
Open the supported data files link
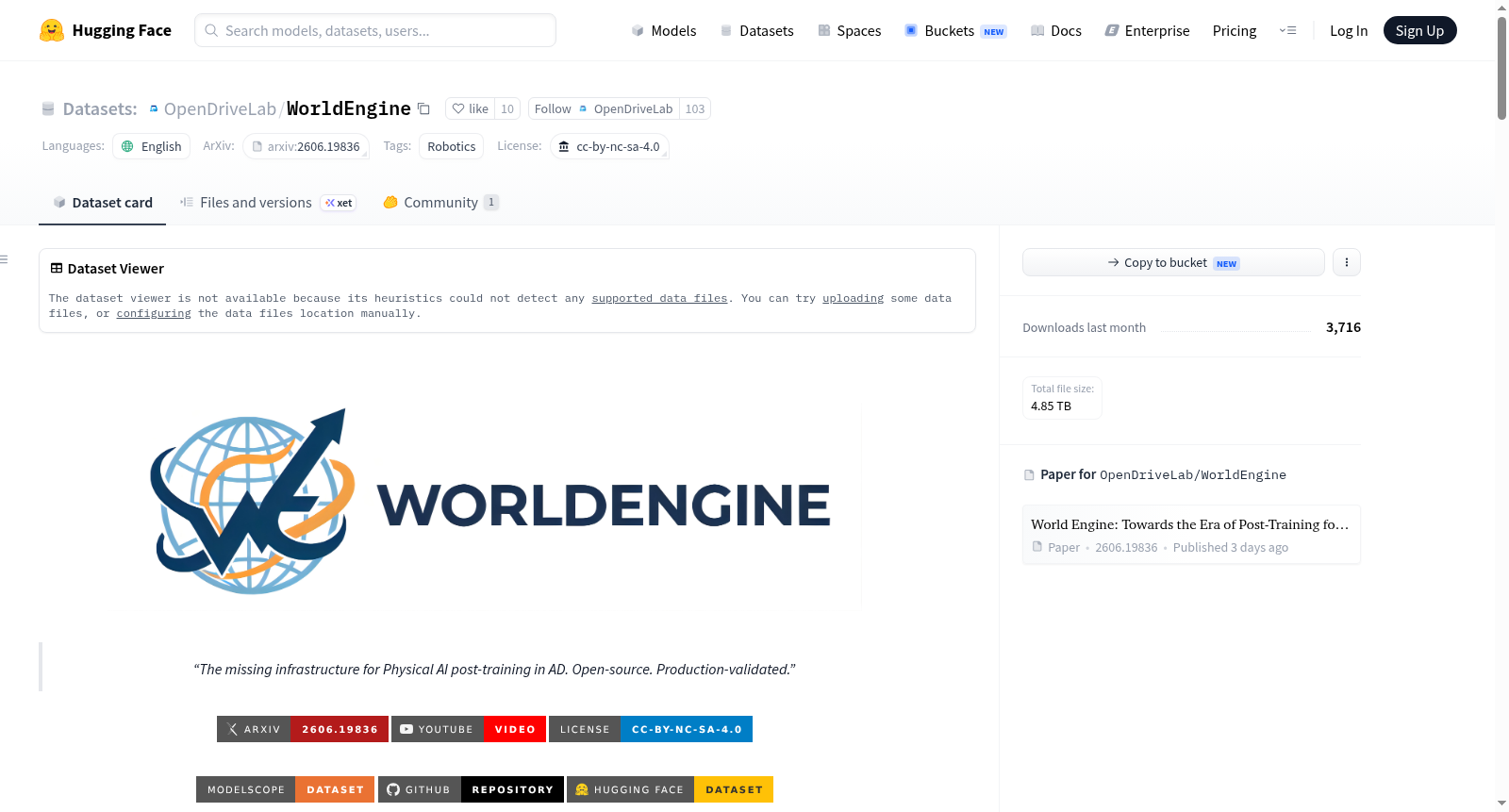[x=659, y=298]
